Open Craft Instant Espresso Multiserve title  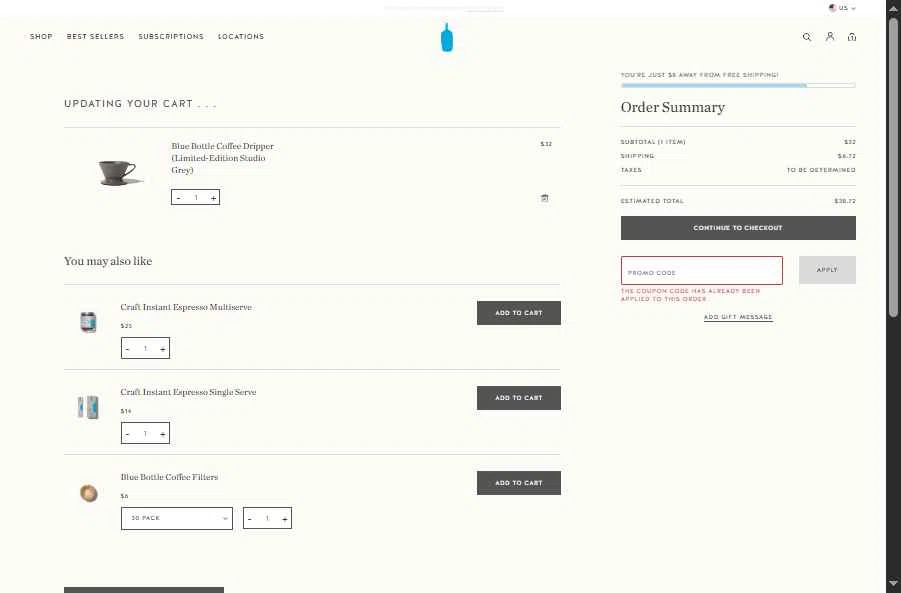tap(186, 307)
